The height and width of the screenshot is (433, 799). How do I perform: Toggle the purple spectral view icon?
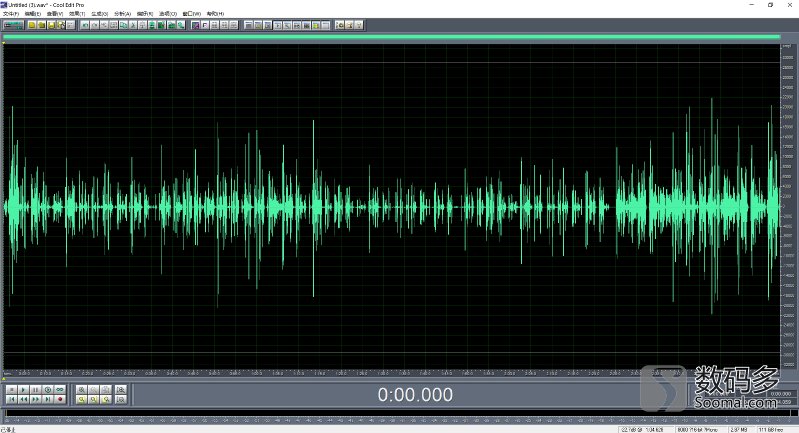(195, 25)
